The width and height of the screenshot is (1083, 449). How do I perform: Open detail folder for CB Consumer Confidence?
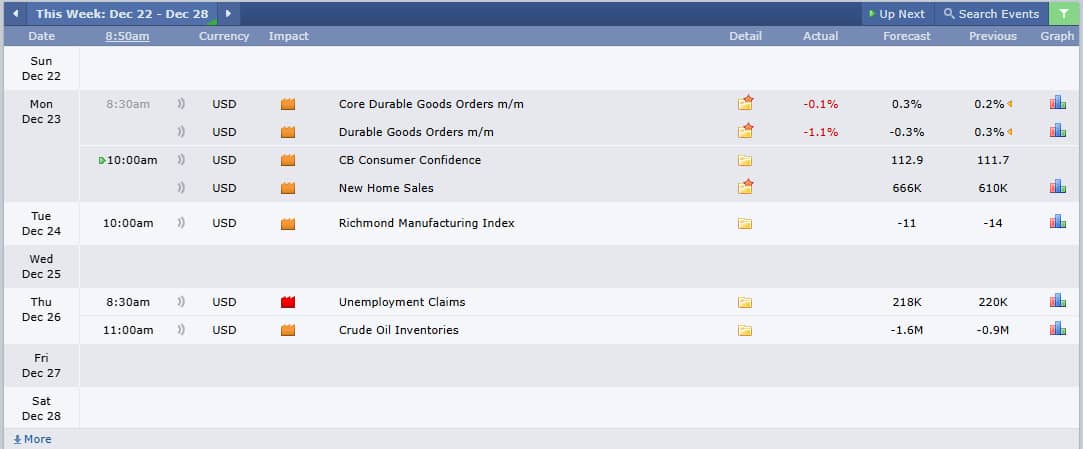(744, 160)
